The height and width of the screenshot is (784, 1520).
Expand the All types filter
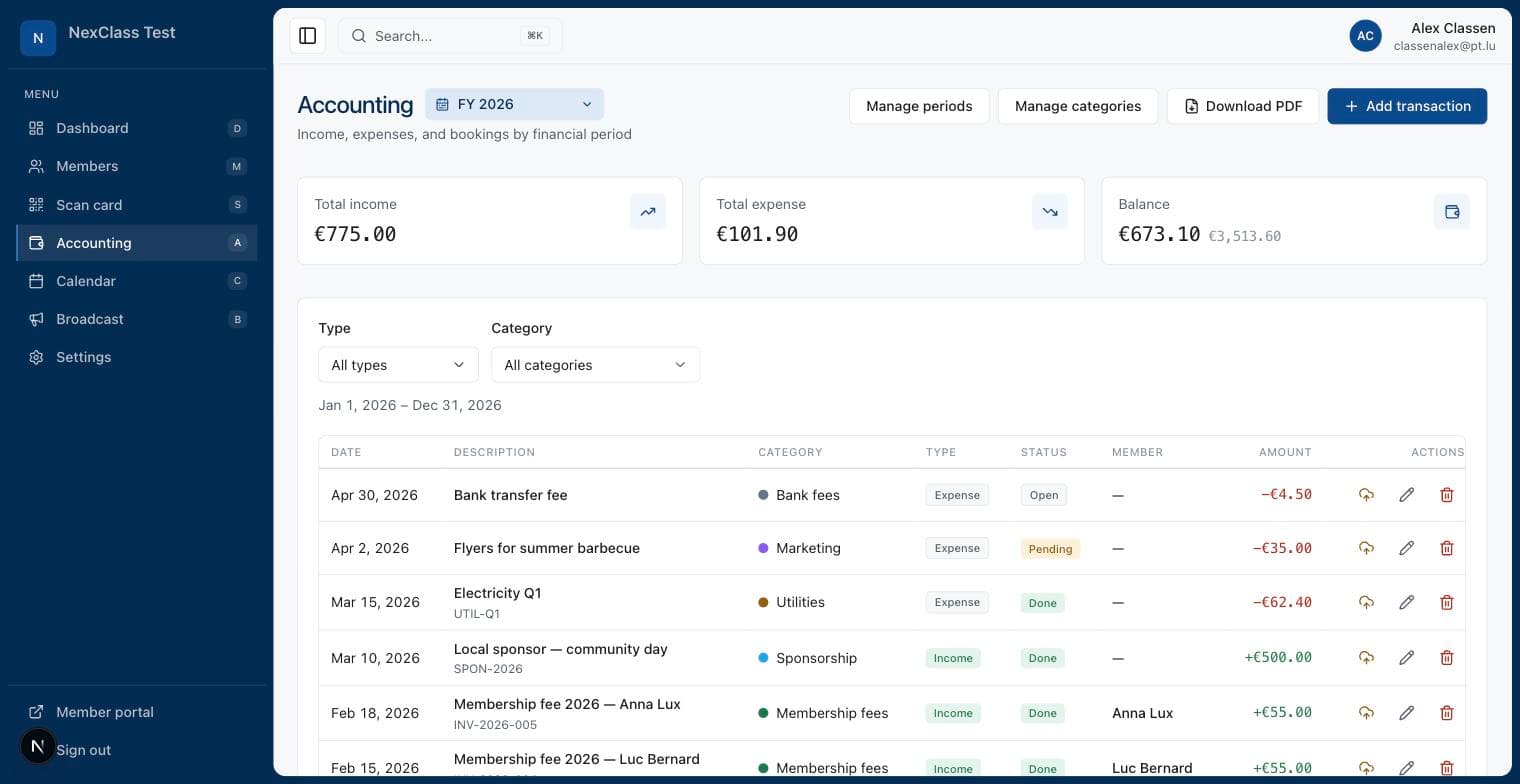coord(398,365)
